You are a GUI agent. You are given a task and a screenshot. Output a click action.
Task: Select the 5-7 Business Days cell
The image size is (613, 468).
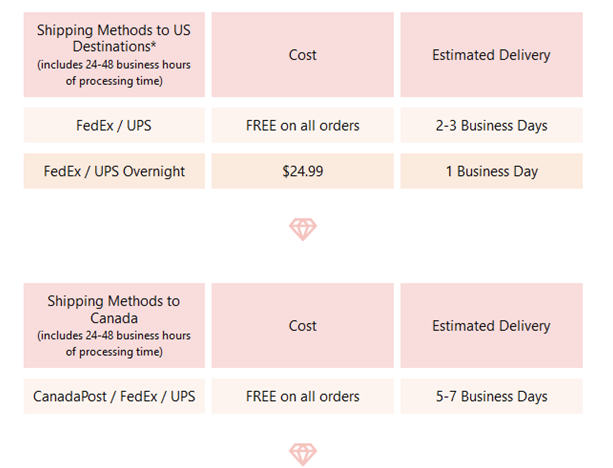[491, 396]
